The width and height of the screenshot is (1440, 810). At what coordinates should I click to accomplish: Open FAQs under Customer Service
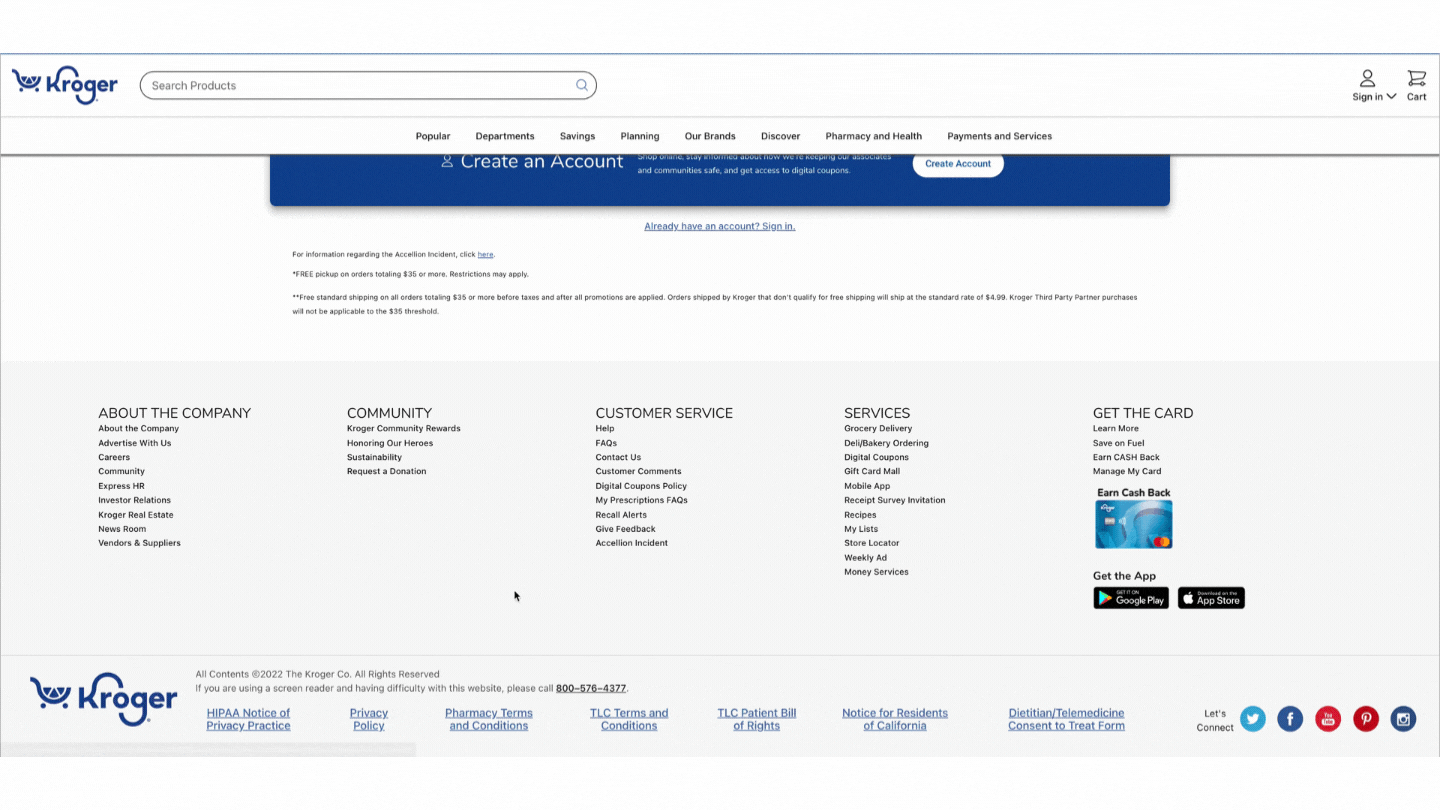[606, 443]
